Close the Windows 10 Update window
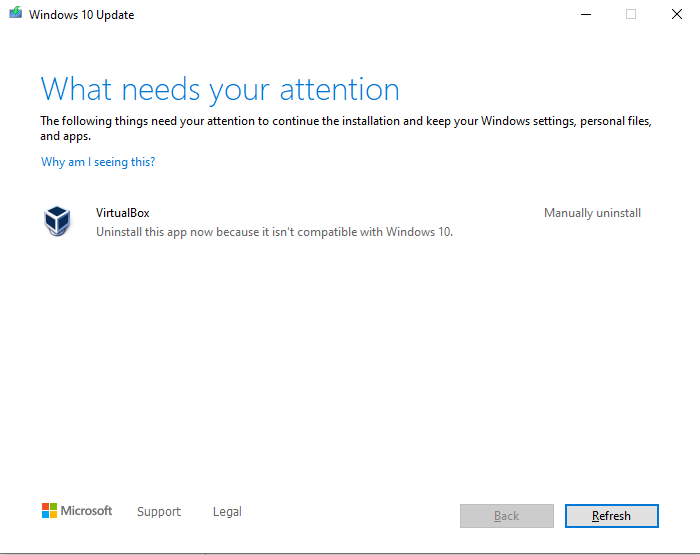 click(x=677, y=14)
